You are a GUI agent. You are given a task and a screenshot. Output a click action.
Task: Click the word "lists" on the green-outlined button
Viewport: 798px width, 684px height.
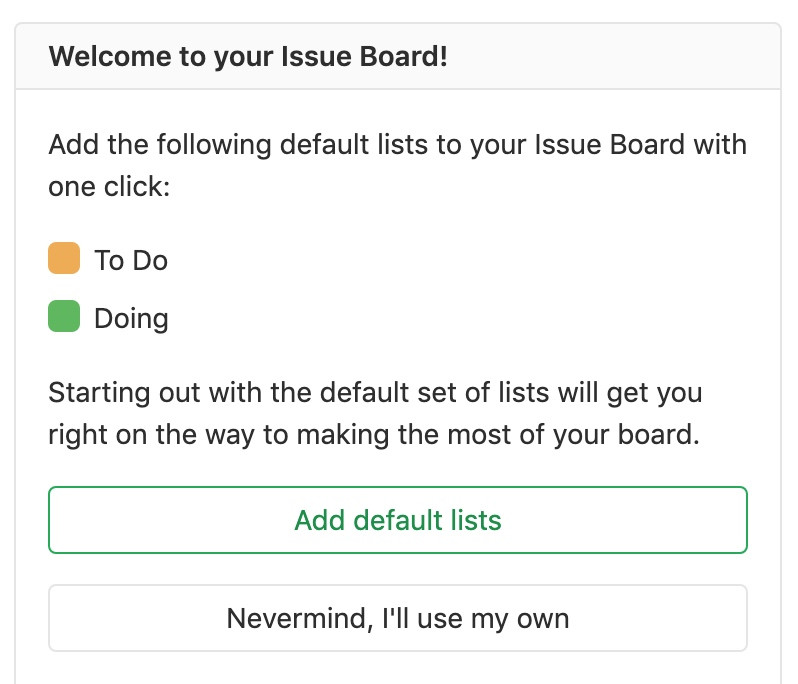(474, 520)
